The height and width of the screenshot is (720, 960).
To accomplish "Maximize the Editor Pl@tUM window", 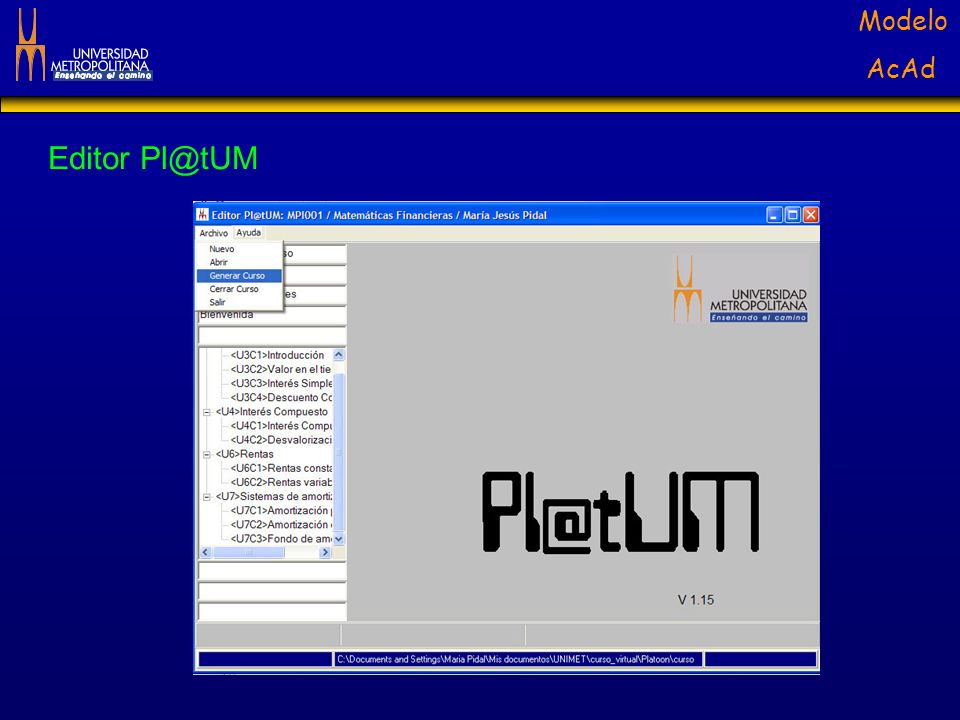I will 792,215.
